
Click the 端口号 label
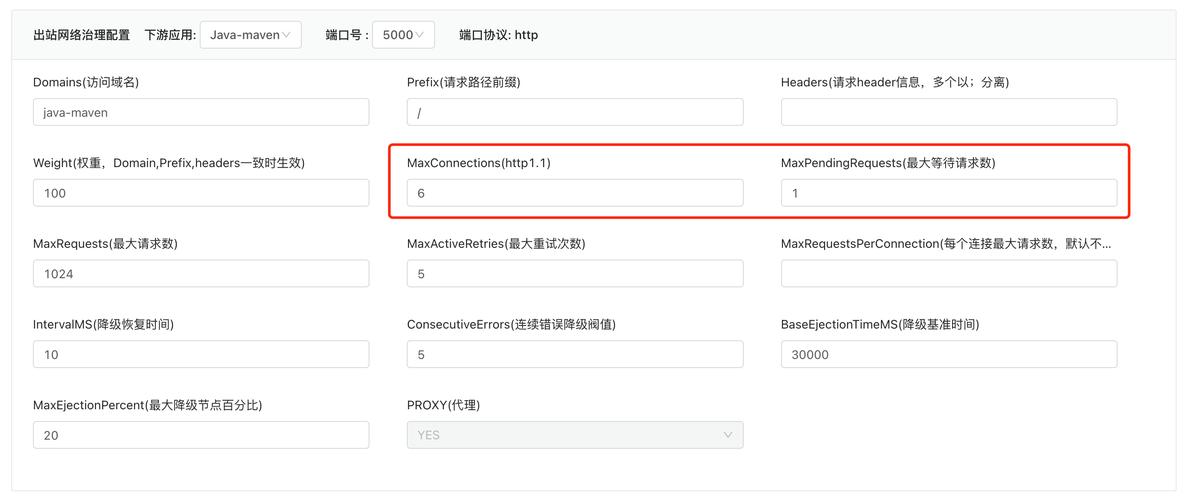click(347, 35)
